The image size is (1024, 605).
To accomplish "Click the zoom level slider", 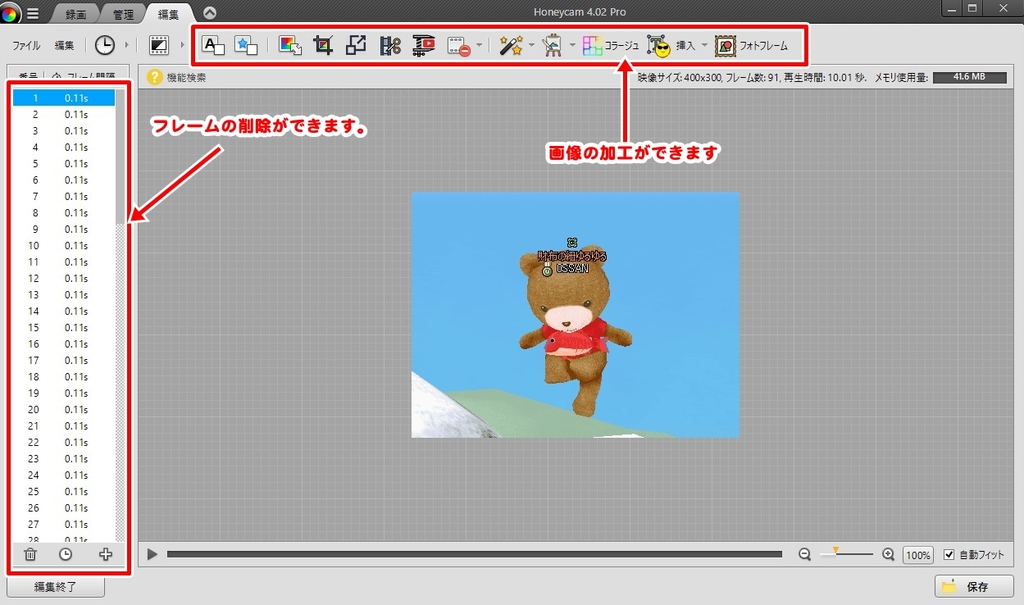I will pyautogui.click(x=846, y=554).
